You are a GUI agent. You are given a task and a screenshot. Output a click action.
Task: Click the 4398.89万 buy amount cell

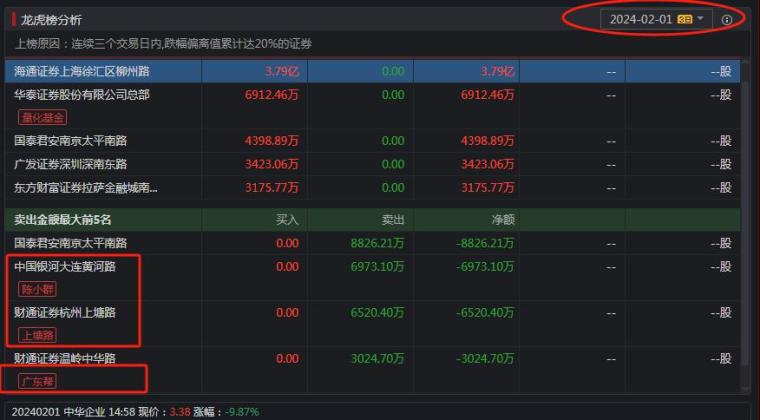271,141
